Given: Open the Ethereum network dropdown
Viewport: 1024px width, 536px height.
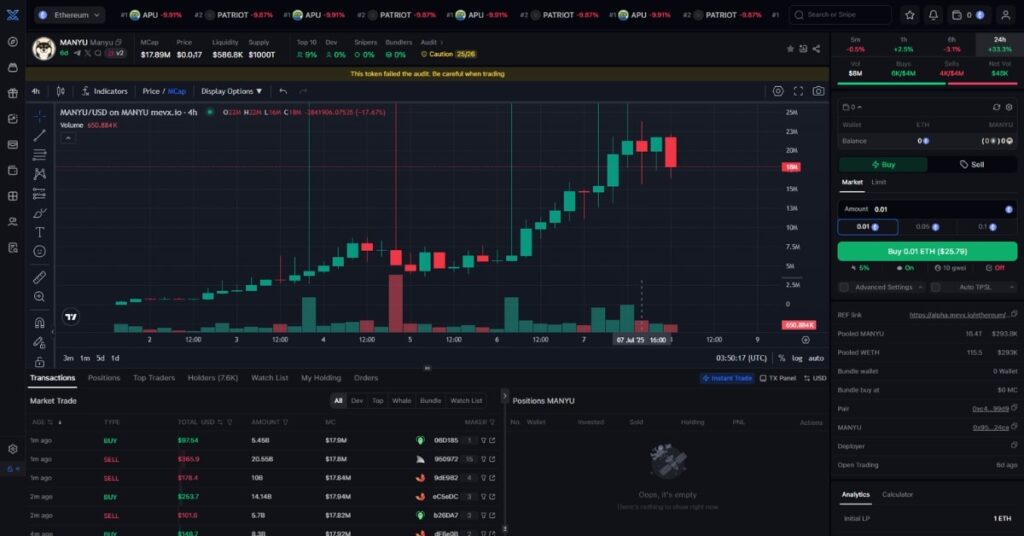Looking at the screenshot, I should [x=70, y=14].
